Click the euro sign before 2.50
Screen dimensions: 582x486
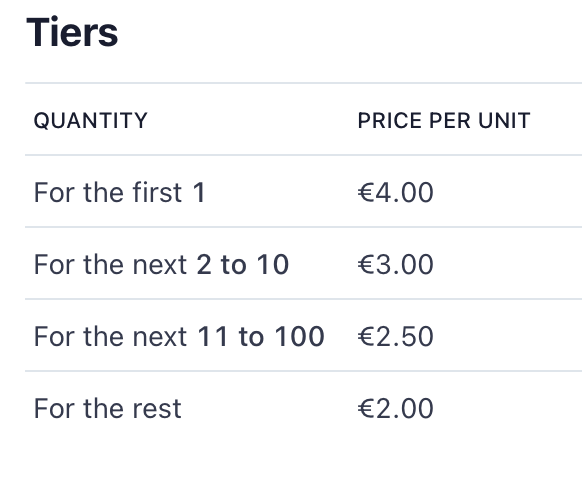pos(366,336)
